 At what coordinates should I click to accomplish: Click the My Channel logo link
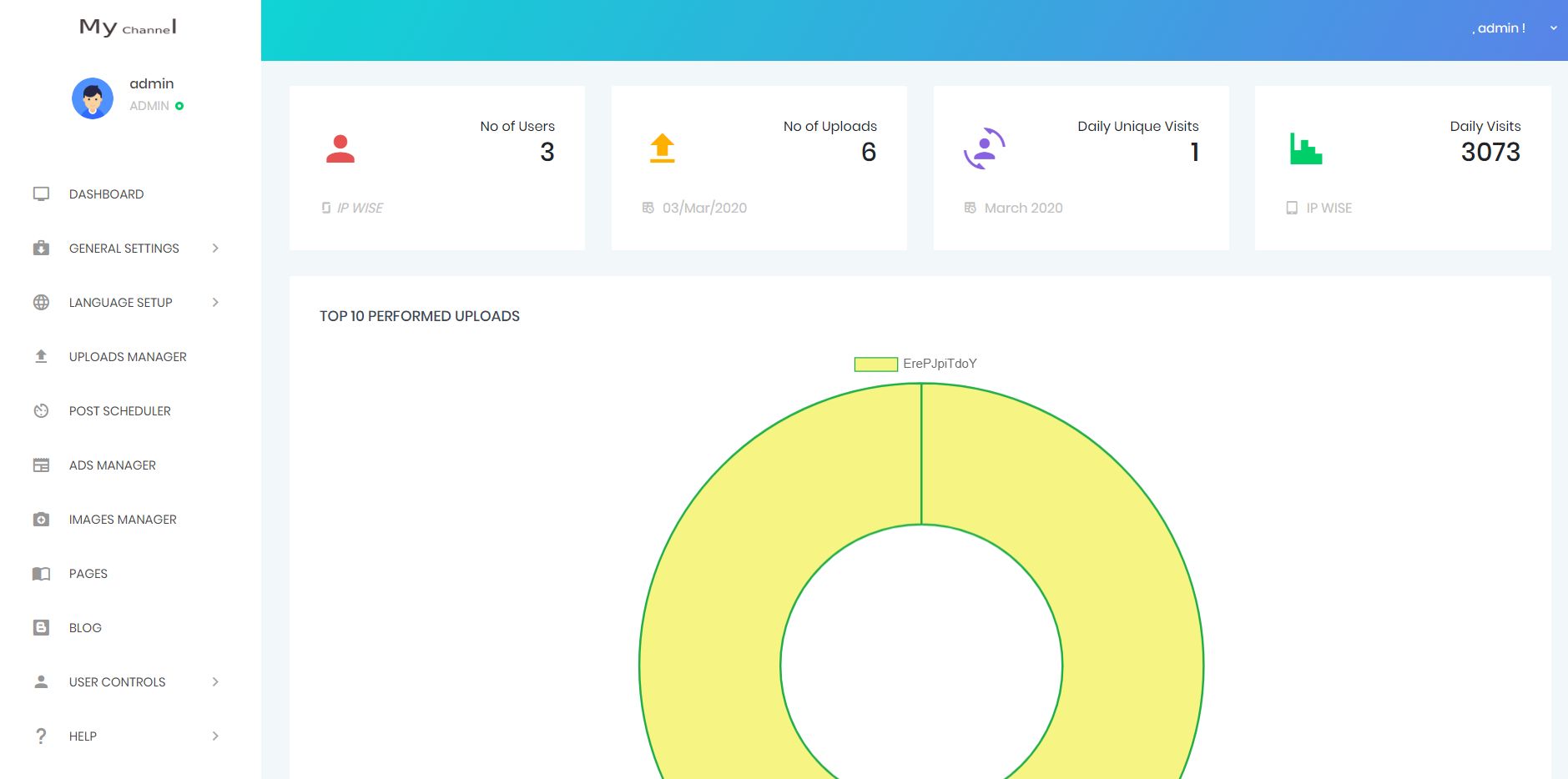tap(128, 28)
